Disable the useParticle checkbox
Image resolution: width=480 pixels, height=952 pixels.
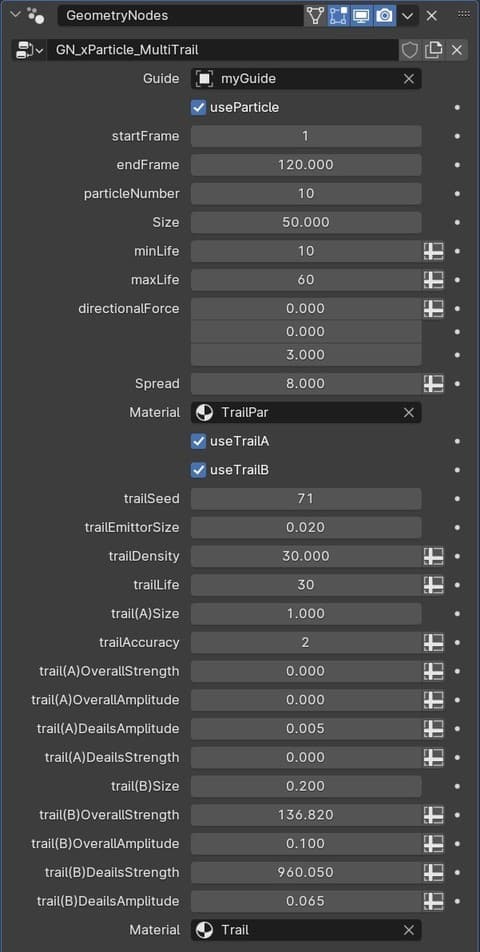coord(198,108)
